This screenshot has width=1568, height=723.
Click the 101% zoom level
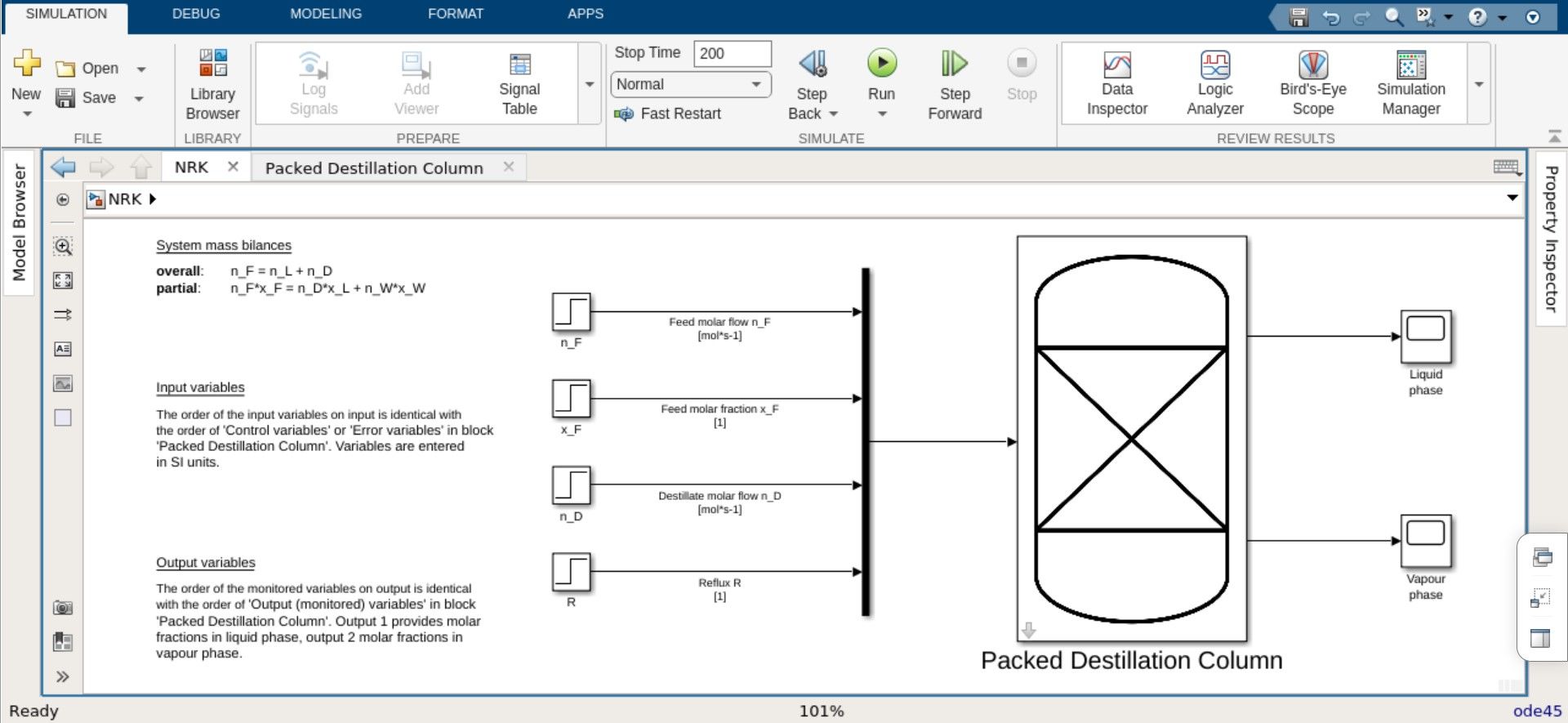[822, 711]
